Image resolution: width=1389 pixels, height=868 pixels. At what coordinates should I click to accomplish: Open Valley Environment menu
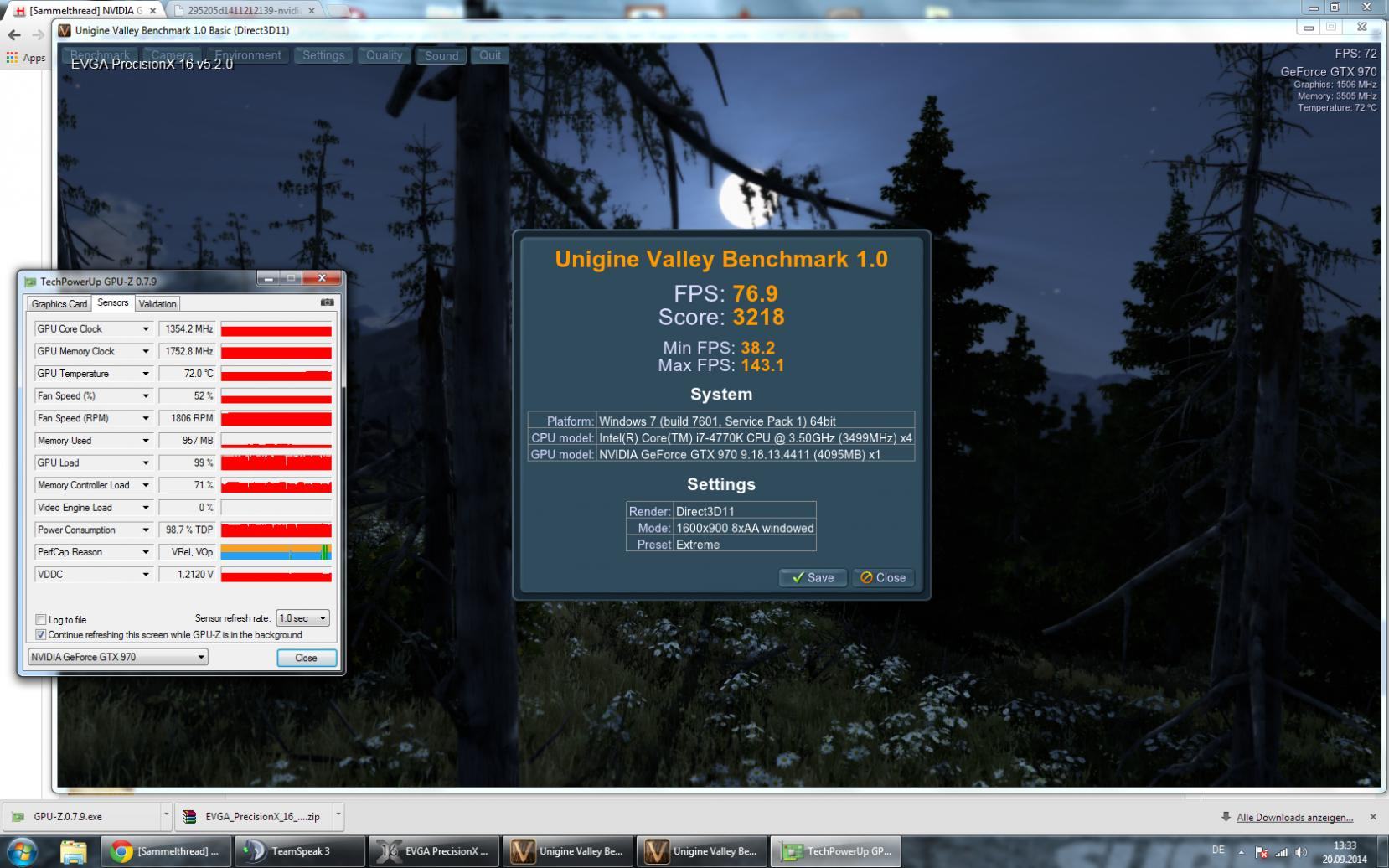tap(248, 55)
